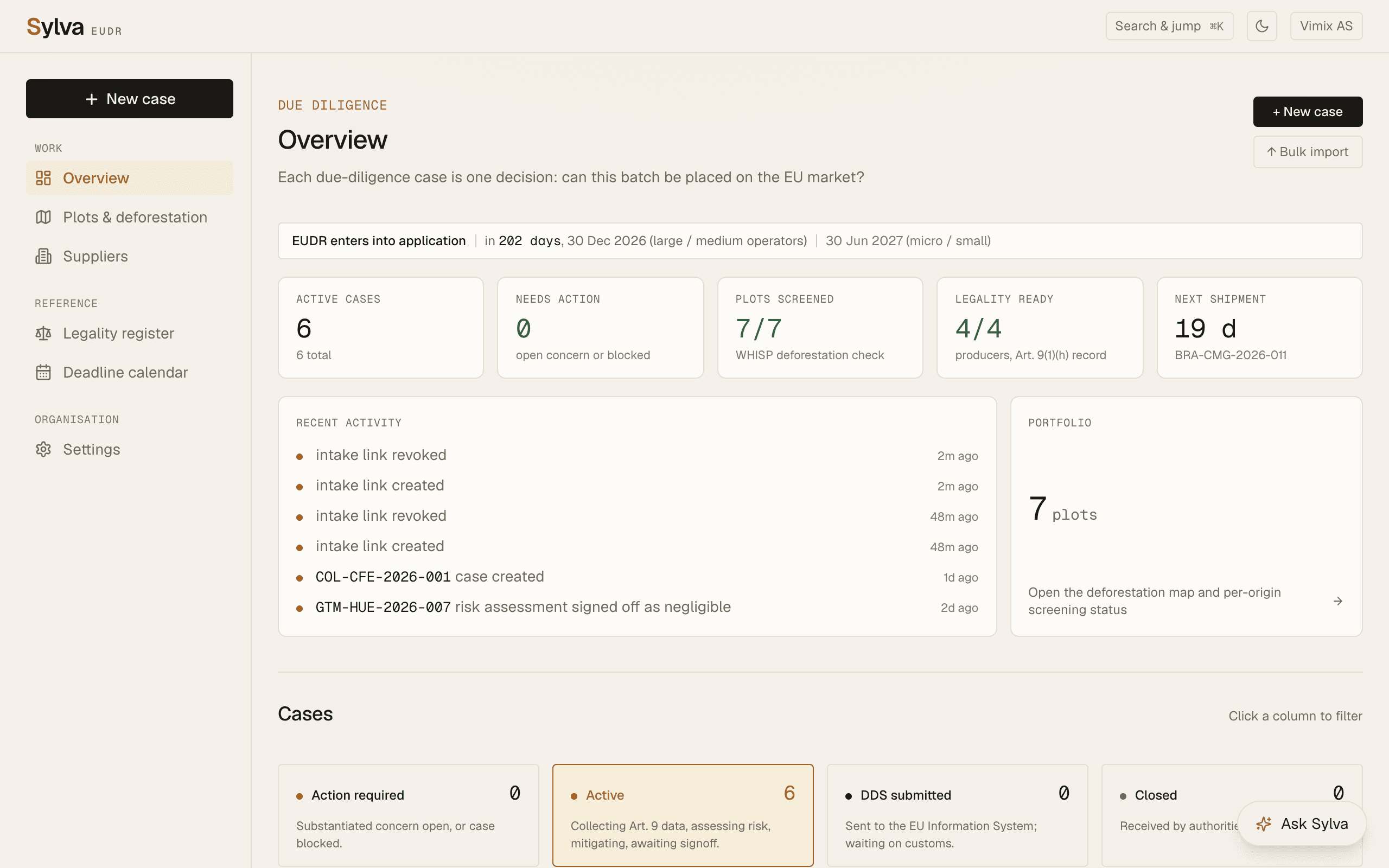The image size is (1389, 868).
Task: Open the Legality ready stat card
Action: pos(1040,327)
